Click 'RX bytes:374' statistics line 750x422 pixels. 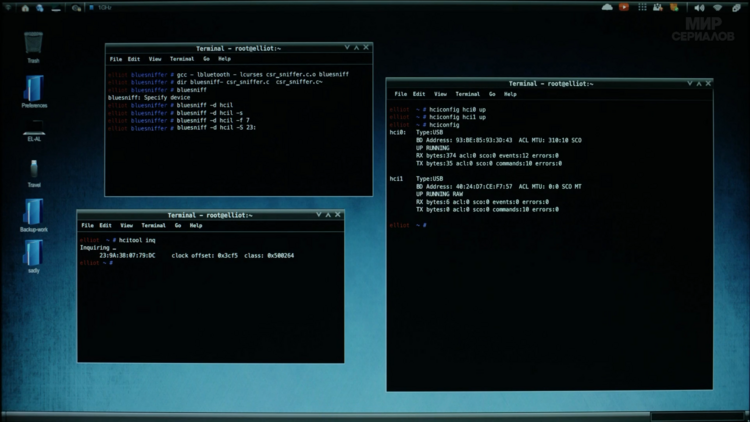[487, 155]
